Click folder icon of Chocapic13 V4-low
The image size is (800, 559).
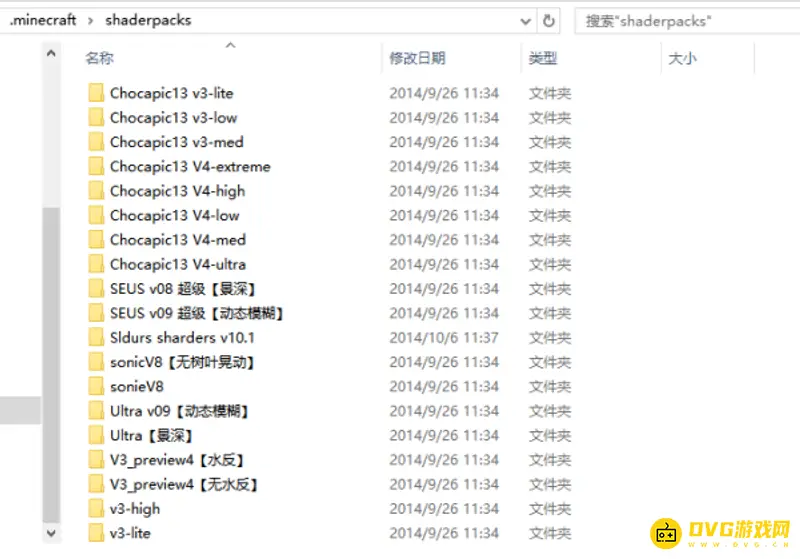96,216
